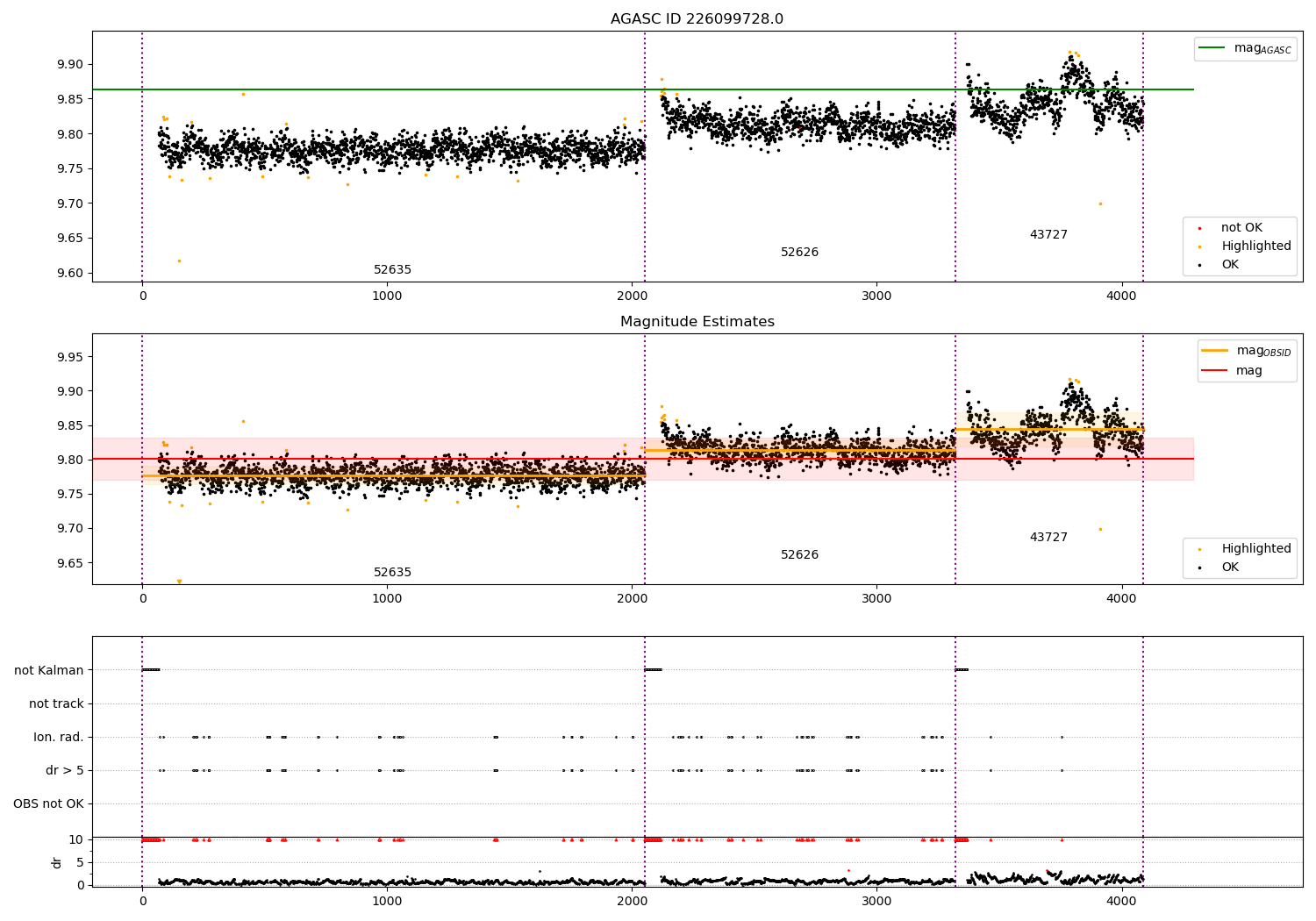Select the green mag AGASC legend line sample

click(x=1212, y=48)
